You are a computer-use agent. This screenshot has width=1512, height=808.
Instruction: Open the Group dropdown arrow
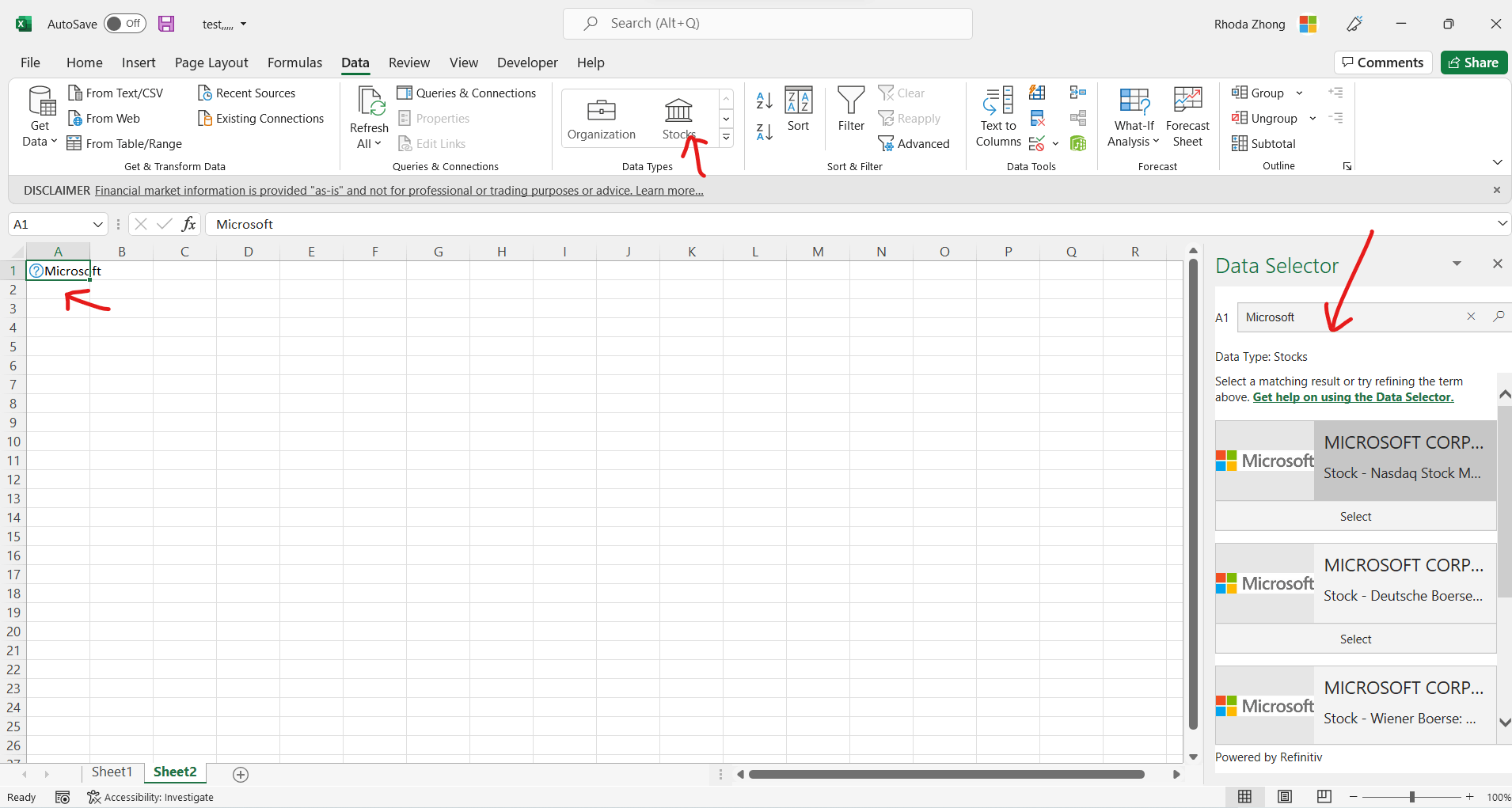(1299, 93)
